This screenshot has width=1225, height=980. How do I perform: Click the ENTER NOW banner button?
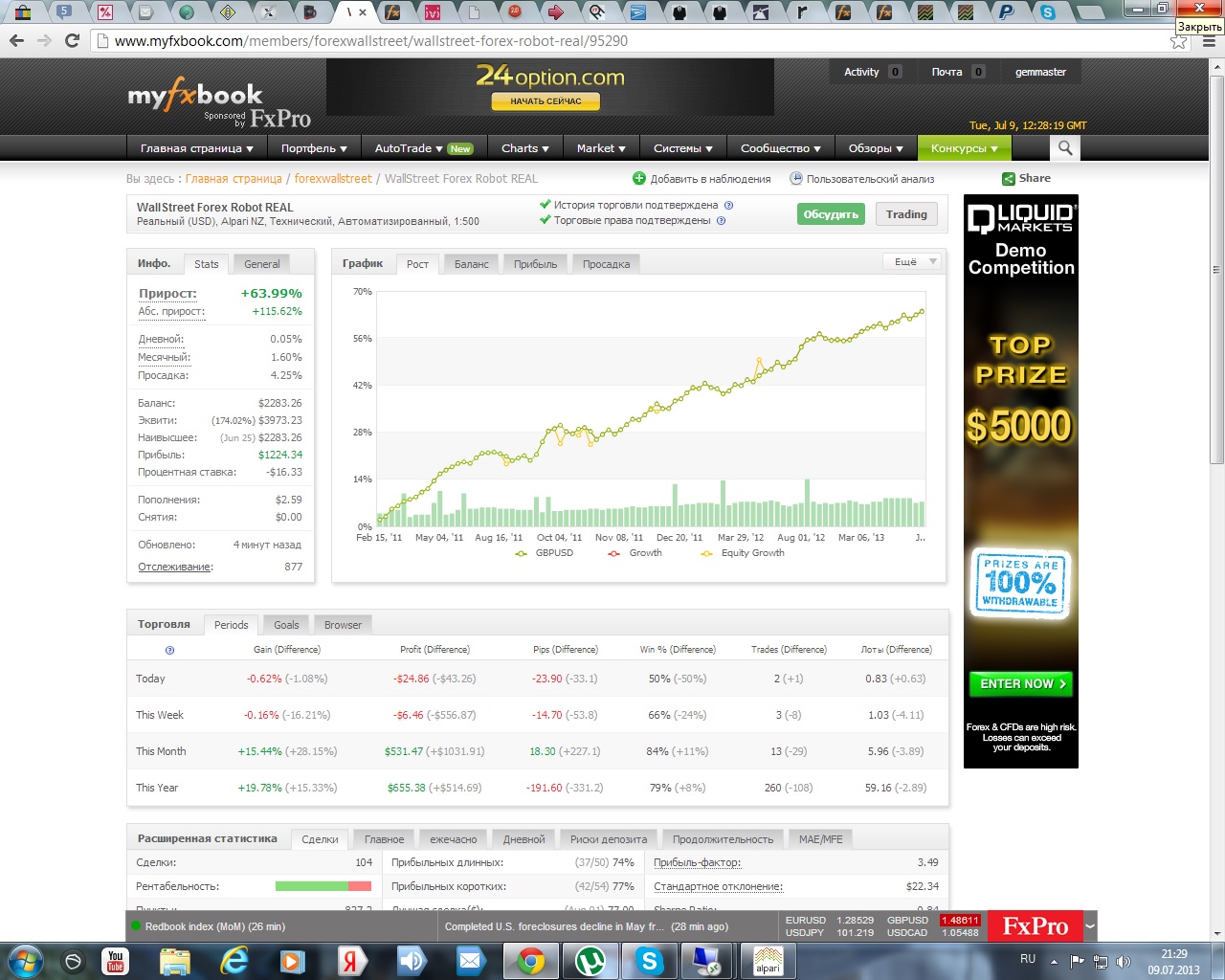(x=1021, y=683)
